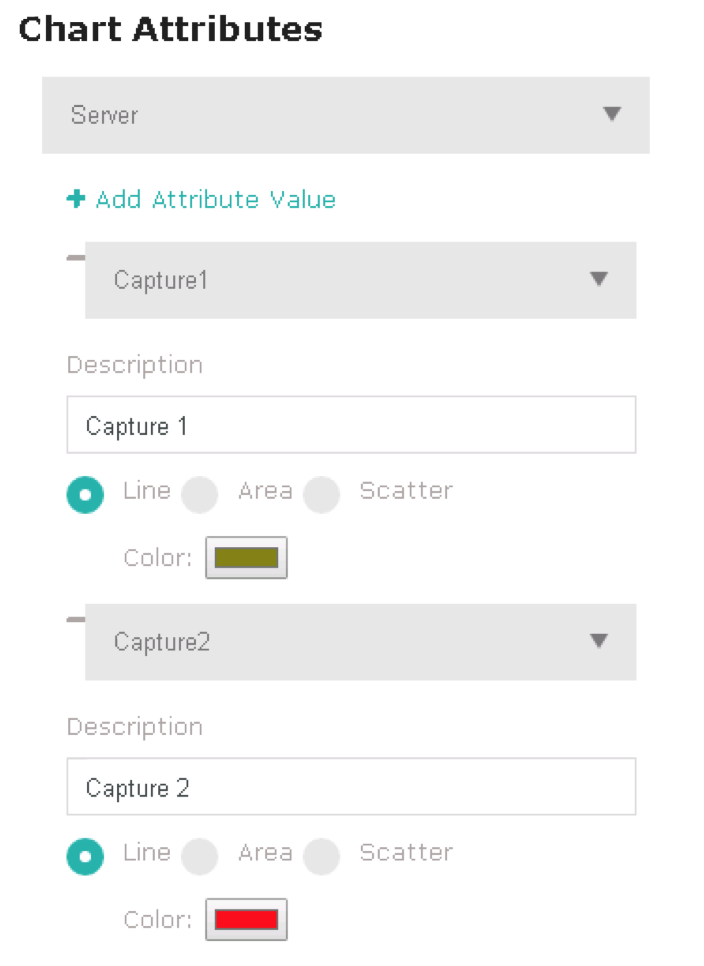Open the red color picker for Capture 2

point(246,920)
